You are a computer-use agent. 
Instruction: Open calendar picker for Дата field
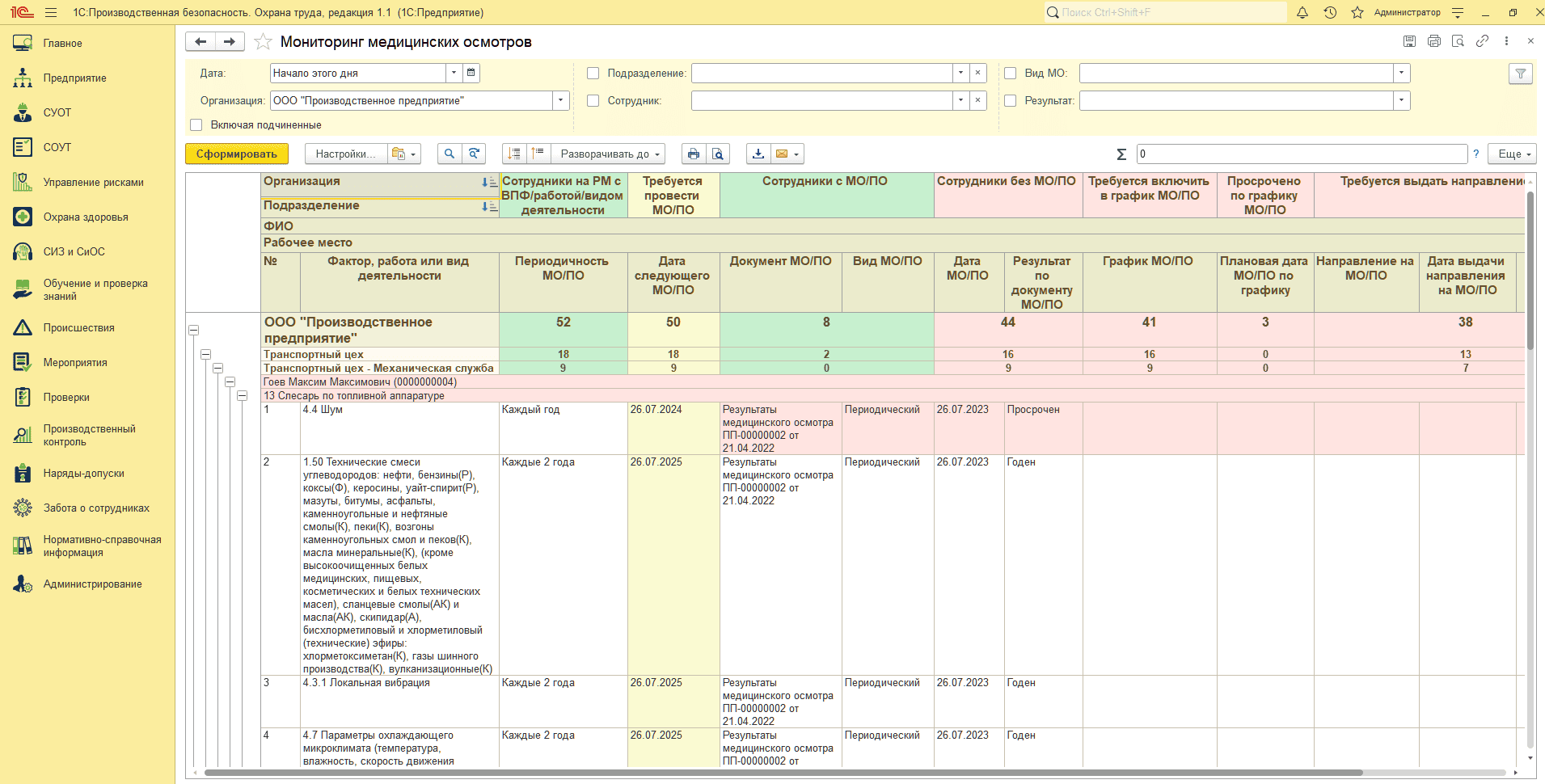(471, 73)
